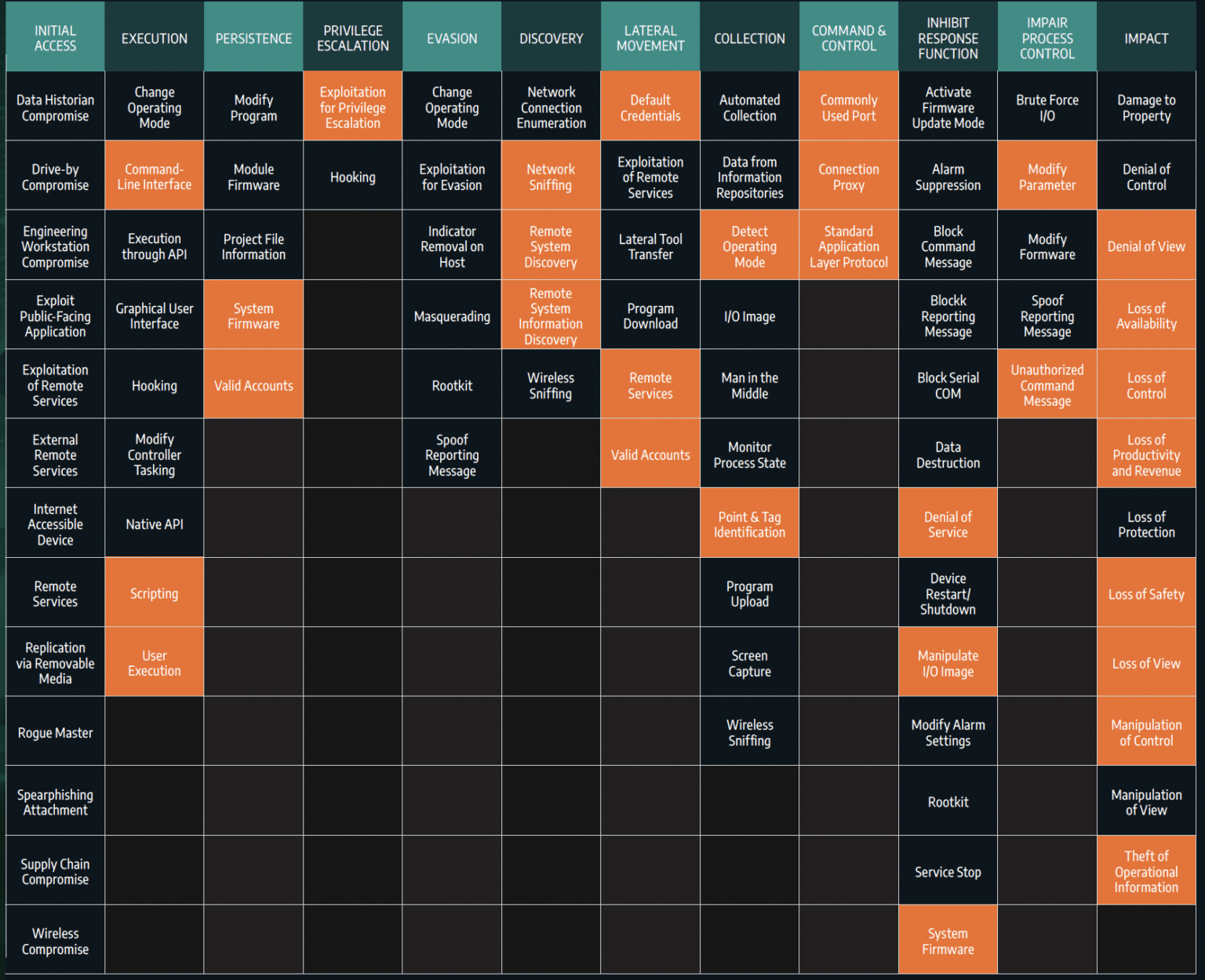Image resolution: width=1205 pixels, height=980 pixels.
Task: Select Exploitation for Privilege Escalation cell
Action: tap(353, 107)
